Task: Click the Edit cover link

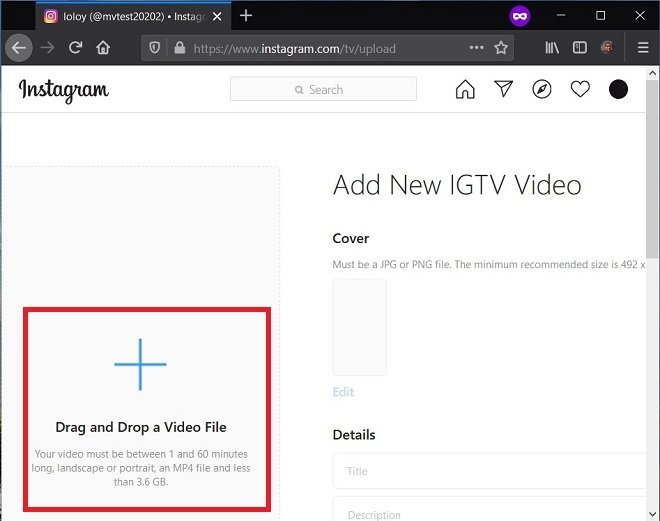Action: pyautogui.click(x=343, y=392)
